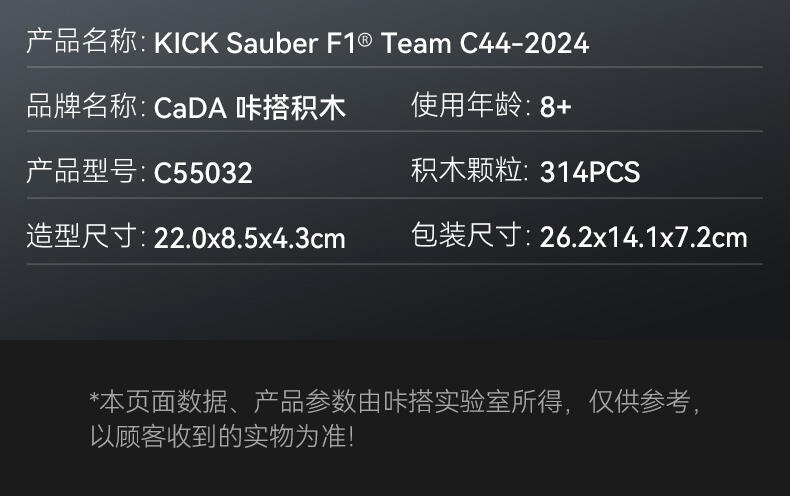Select the 22.0x8.5x4.3cm model size value
790x496 pixels.
tap(249, 239)
